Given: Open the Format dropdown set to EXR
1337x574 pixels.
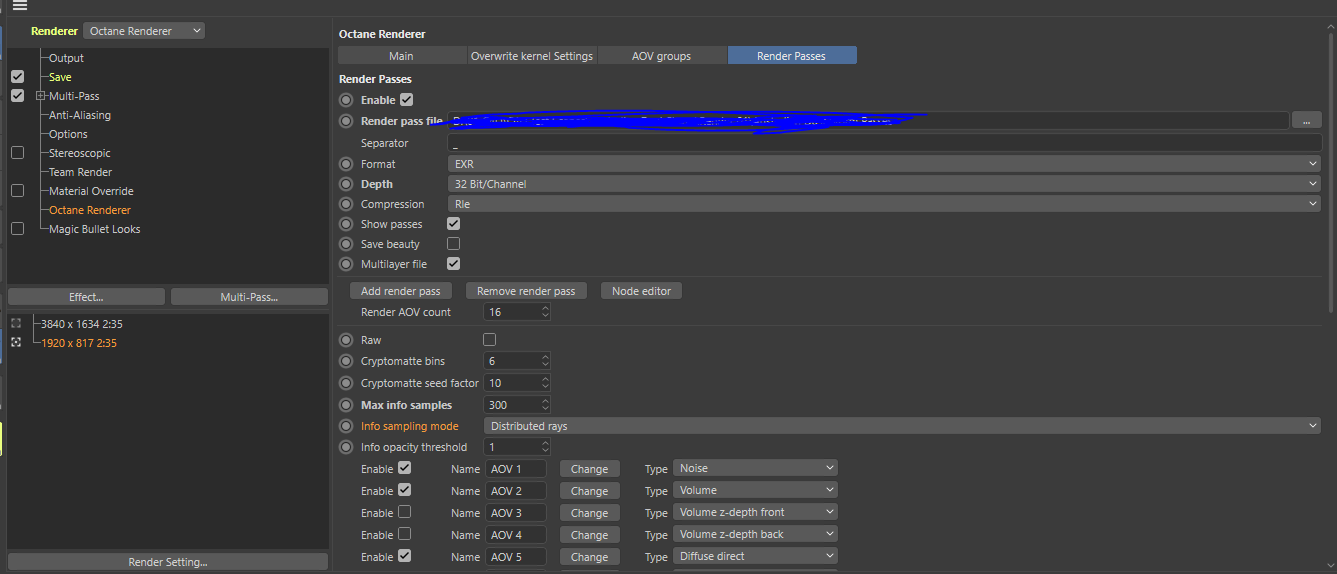Looking at the screenshot, I should 884,164.
